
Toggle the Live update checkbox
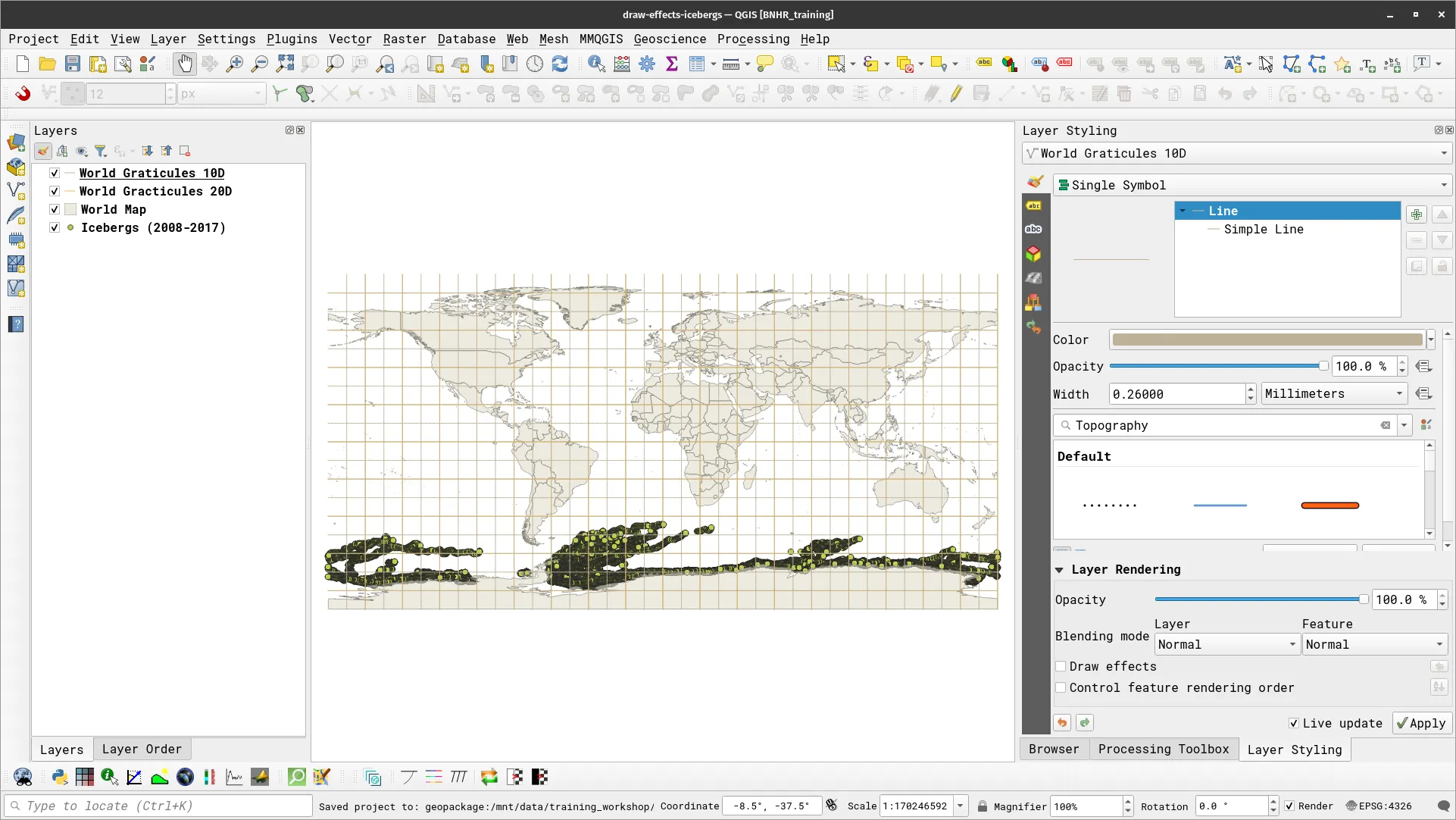pos(1295,723)
